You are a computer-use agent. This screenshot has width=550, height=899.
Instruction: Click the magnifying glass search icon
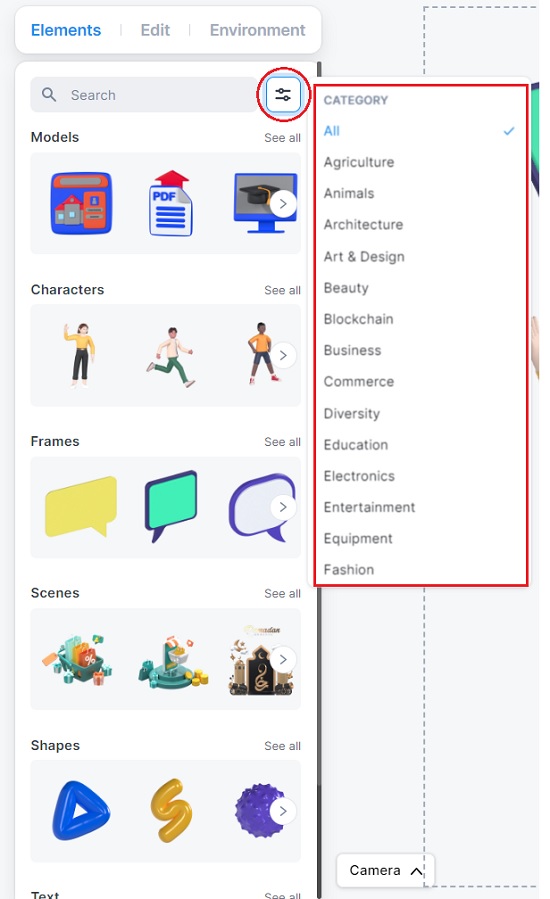point(49,95)
